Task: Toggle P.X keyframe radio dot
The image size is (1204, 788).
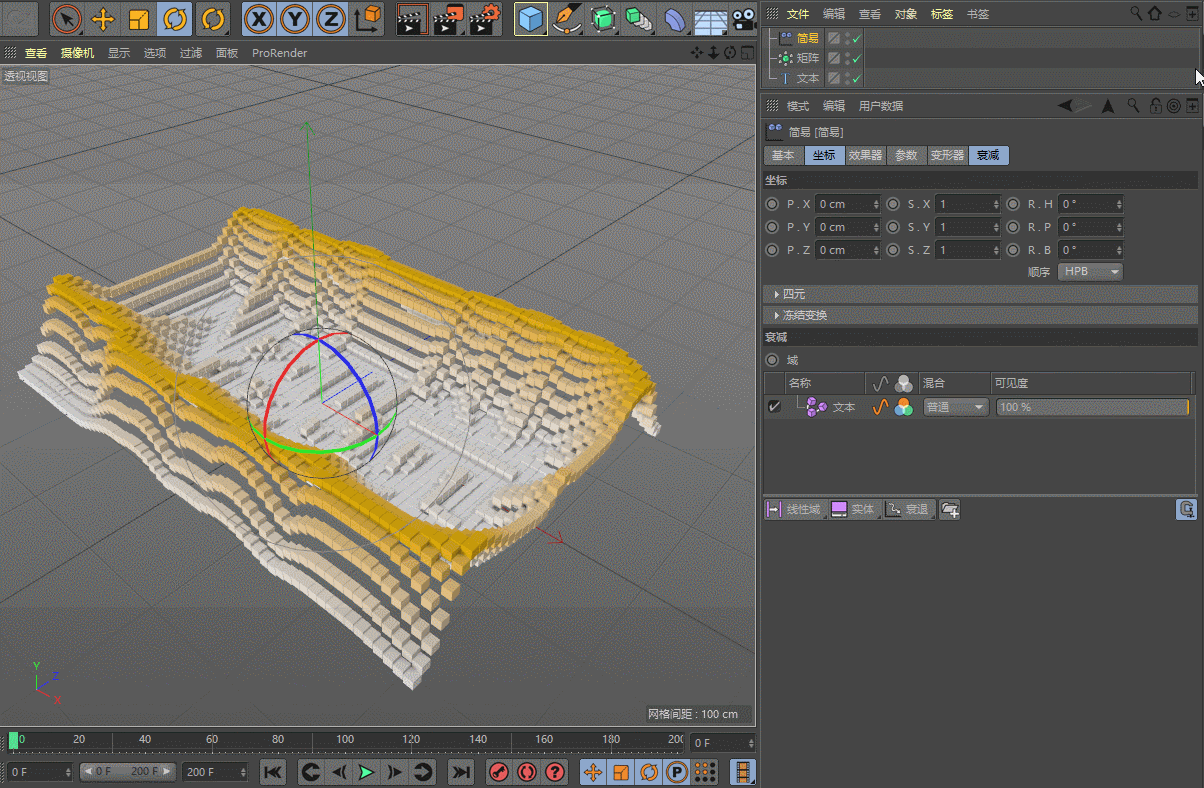Action: click(x=772, y=204)
